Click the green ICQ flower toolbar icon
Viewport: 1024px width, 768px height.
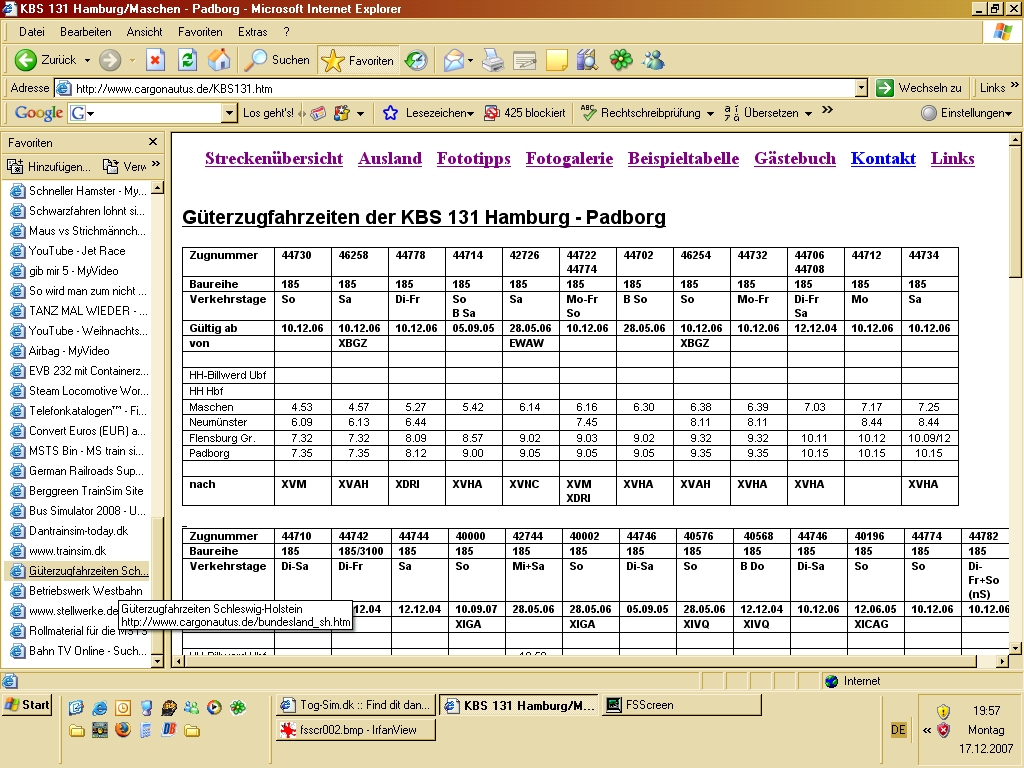coord(621,60)
